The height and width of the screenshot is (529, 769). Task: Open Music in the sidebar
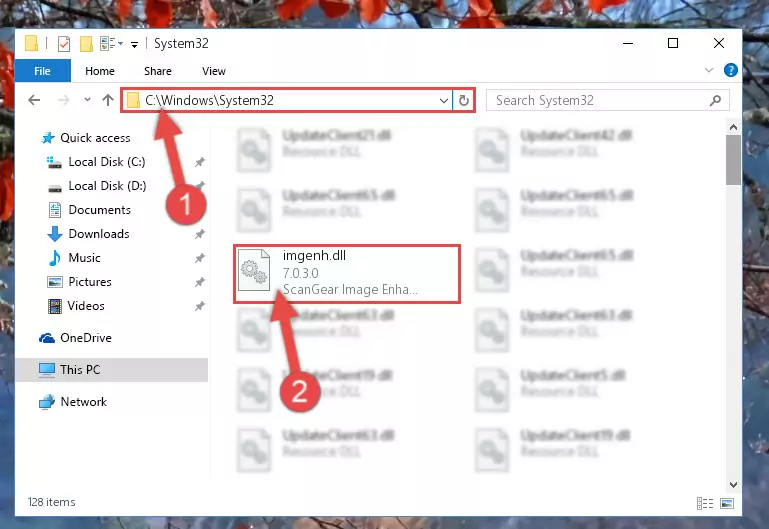pos(84,258)
